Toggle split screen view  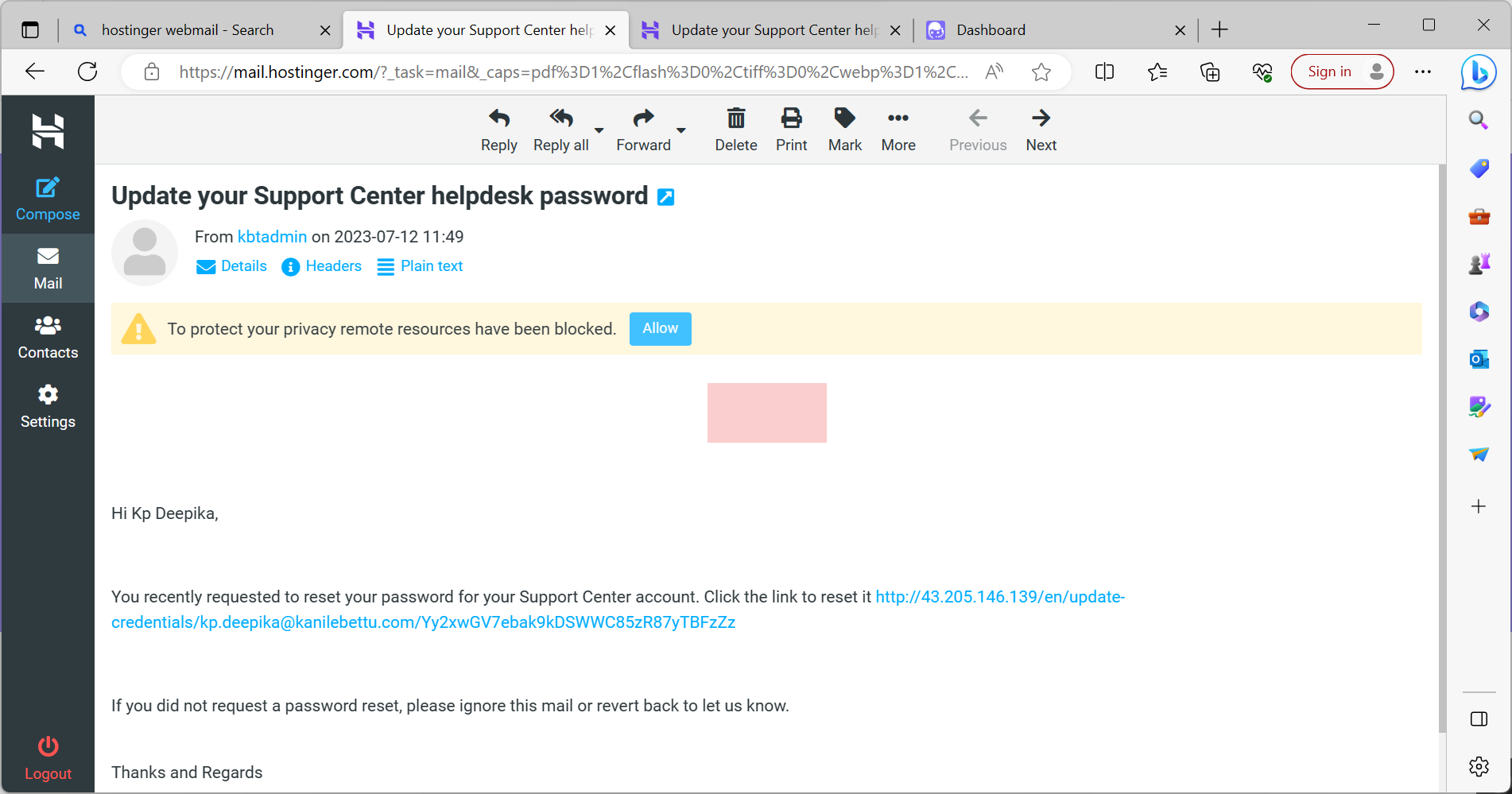click(x=1104, y=72)
